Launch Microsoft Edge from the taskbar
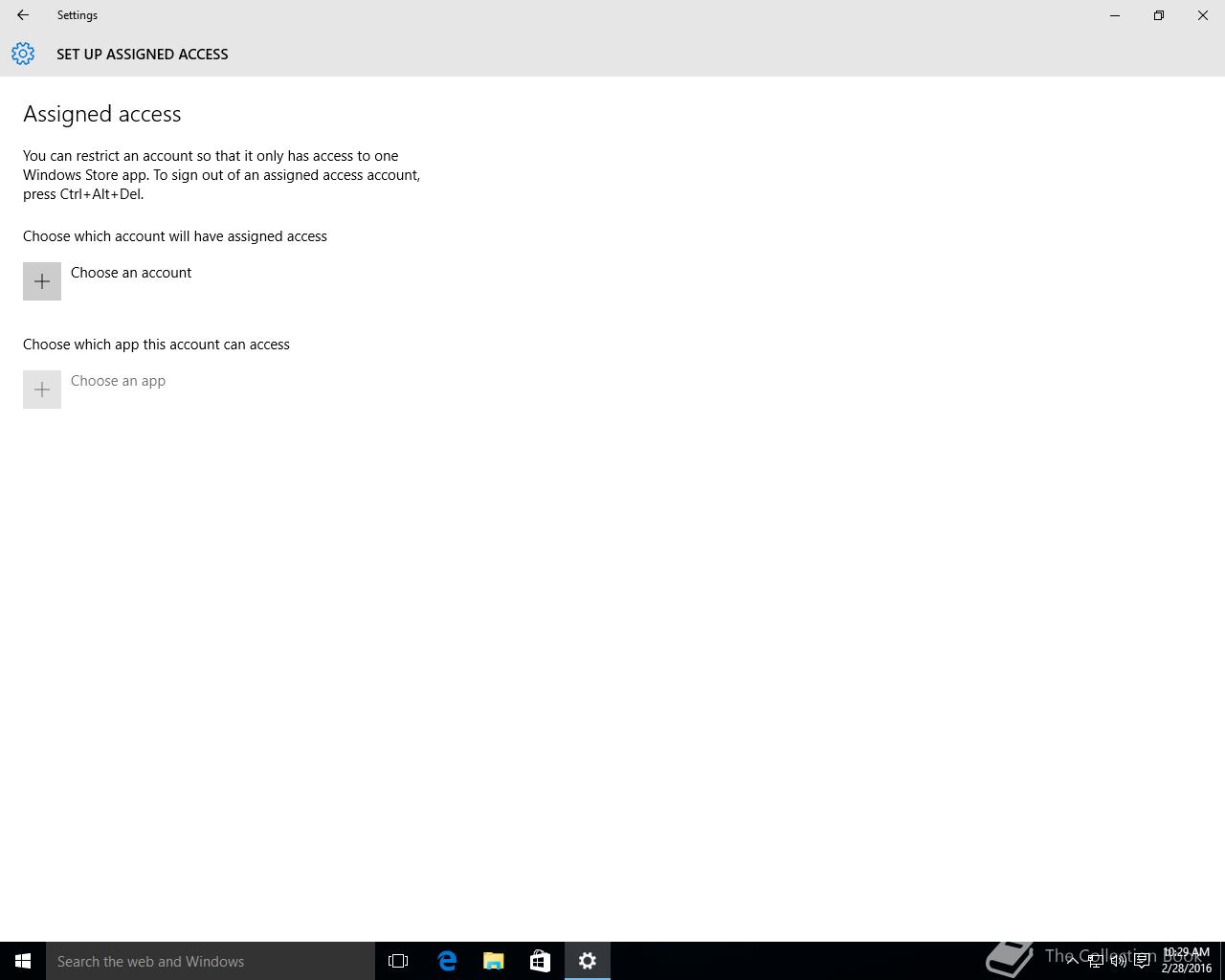Viewport: 1225px width, 980px height. click(447, 961)
